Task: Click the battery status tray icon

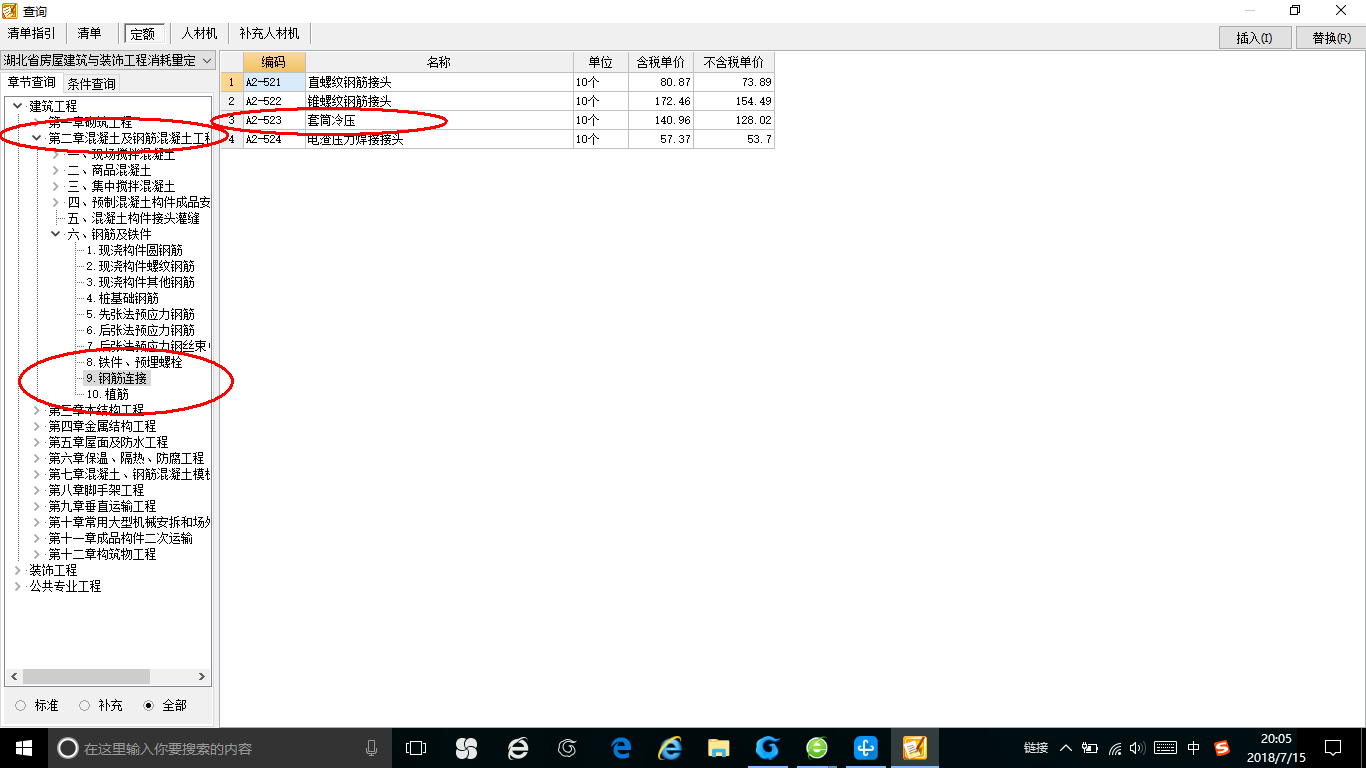Action: 1090,748
